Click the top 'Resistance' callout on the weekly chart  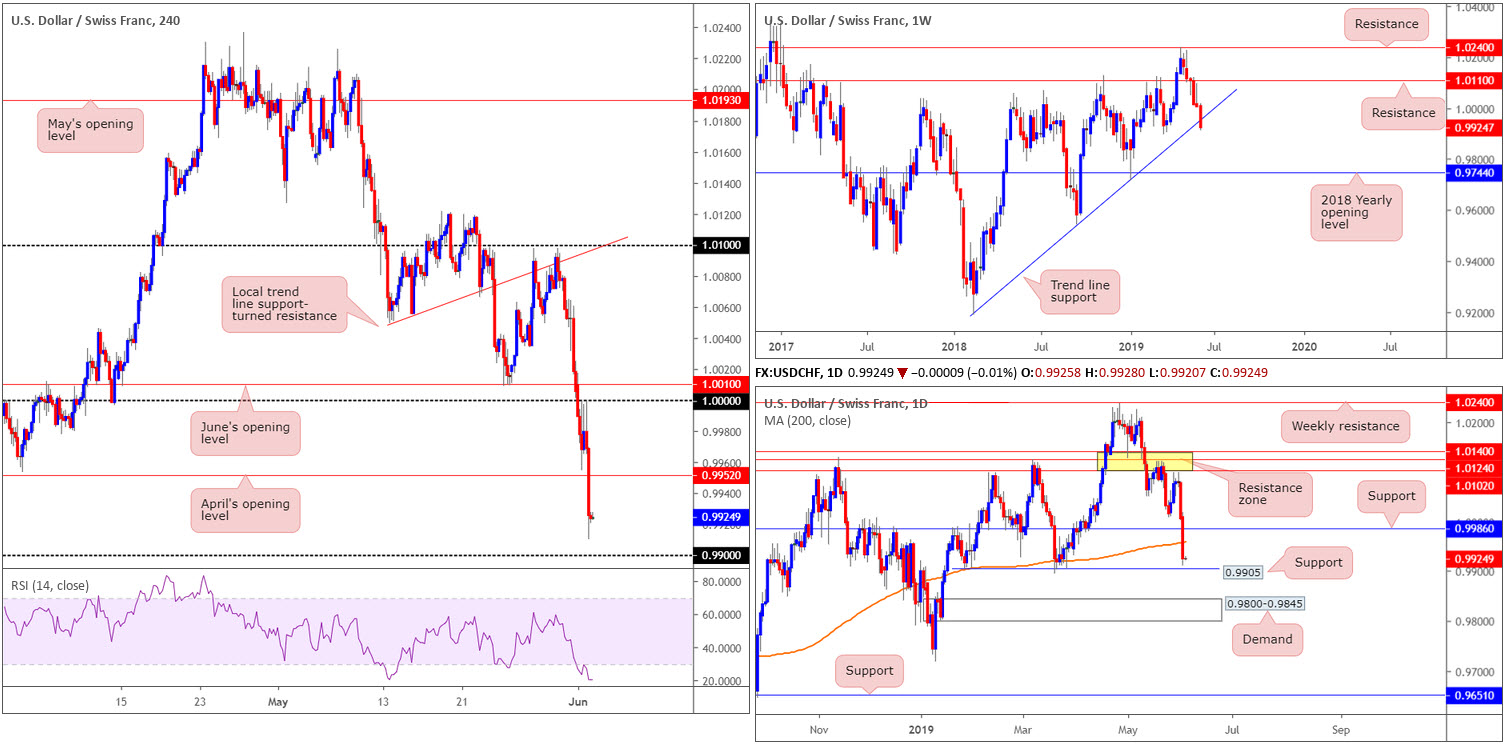1385,24
